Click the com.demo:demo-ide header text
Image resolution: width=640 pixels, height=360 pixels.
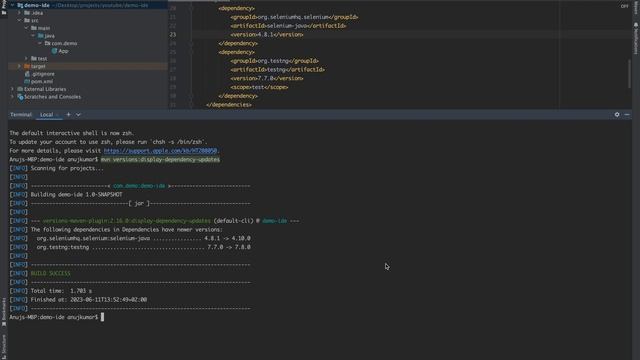[x=139, y=186]
